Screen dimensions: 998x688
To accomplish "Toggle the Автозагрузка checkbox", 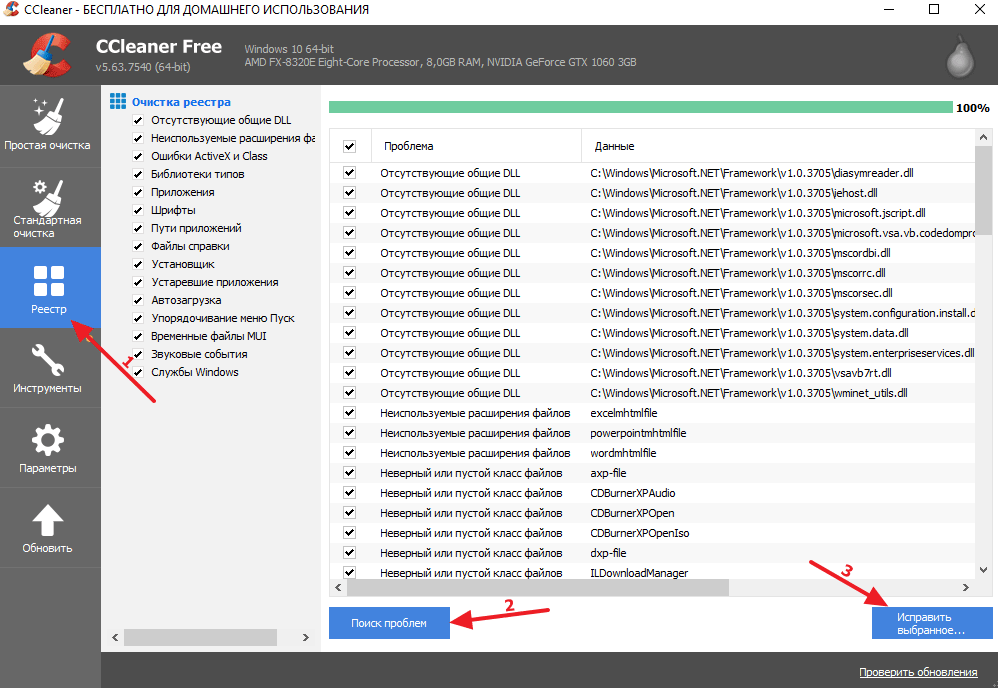I will coord(138,300).
